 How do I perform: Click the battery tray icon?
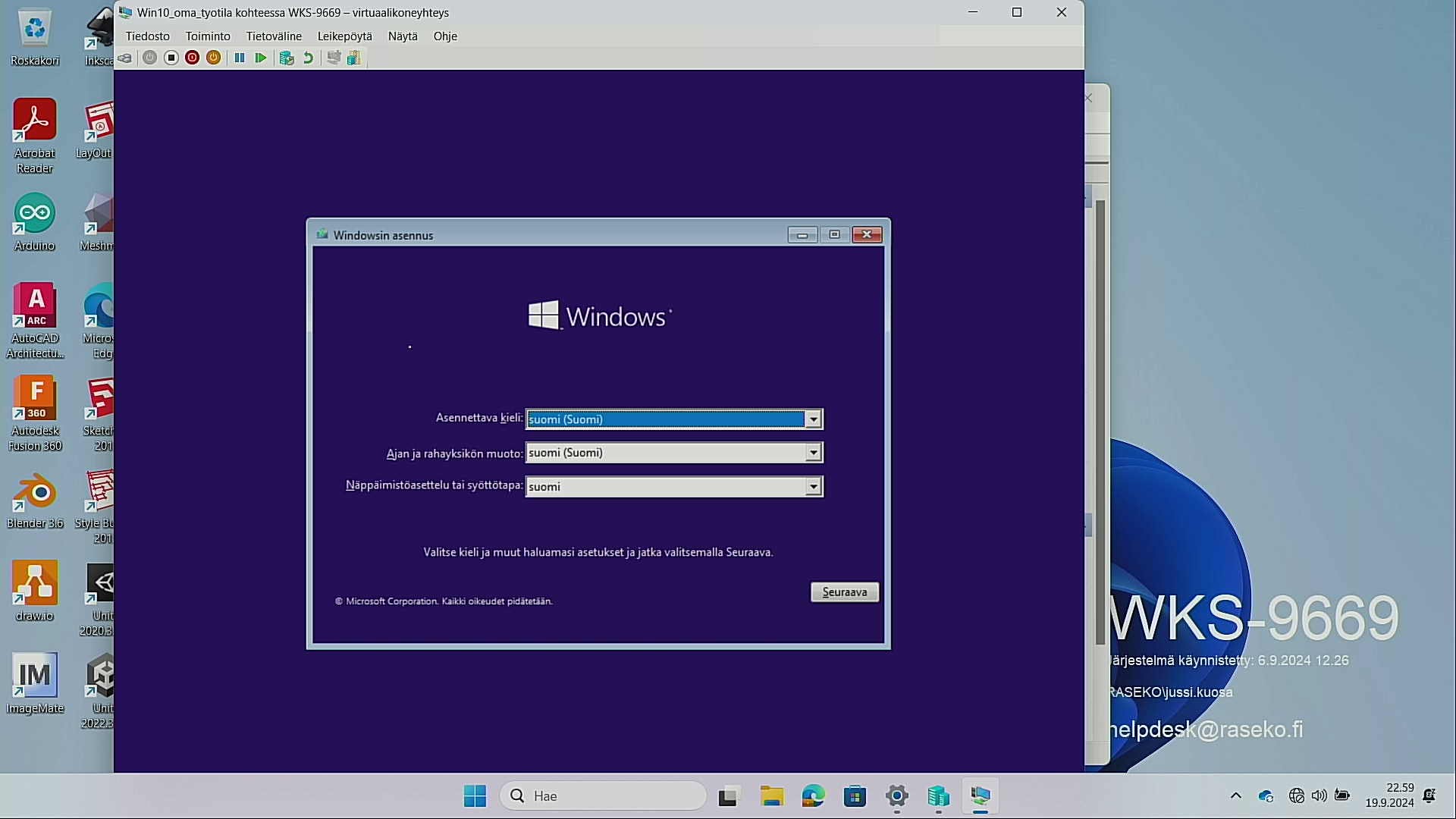tap(1342, 795)
